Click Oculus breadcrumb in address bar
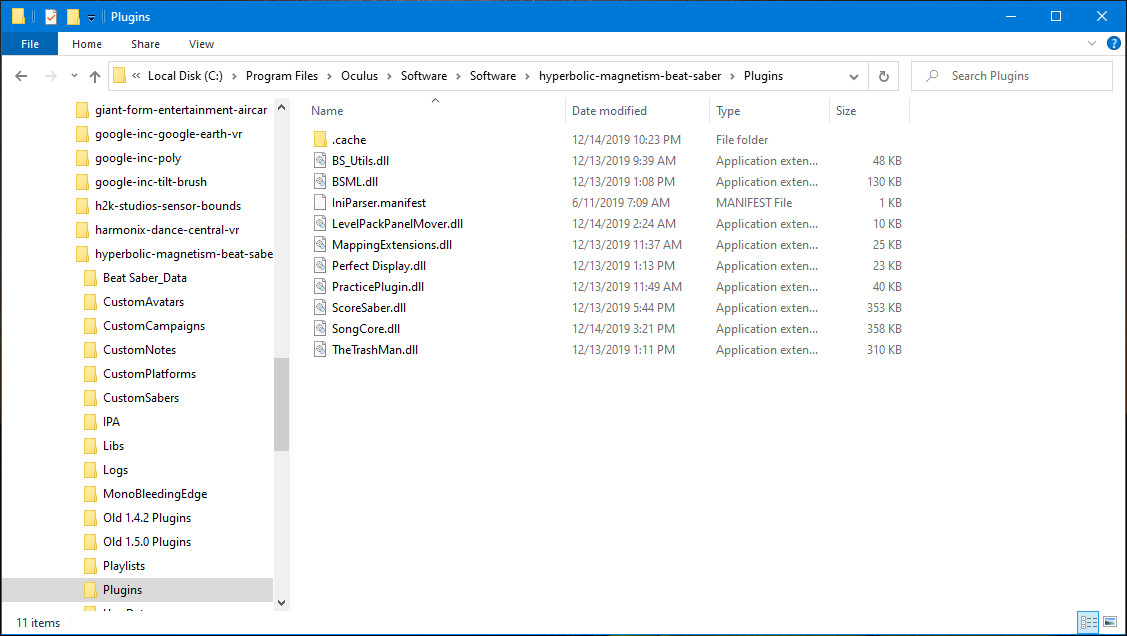Screen dimensions: 1127x636 click(359, 76)
